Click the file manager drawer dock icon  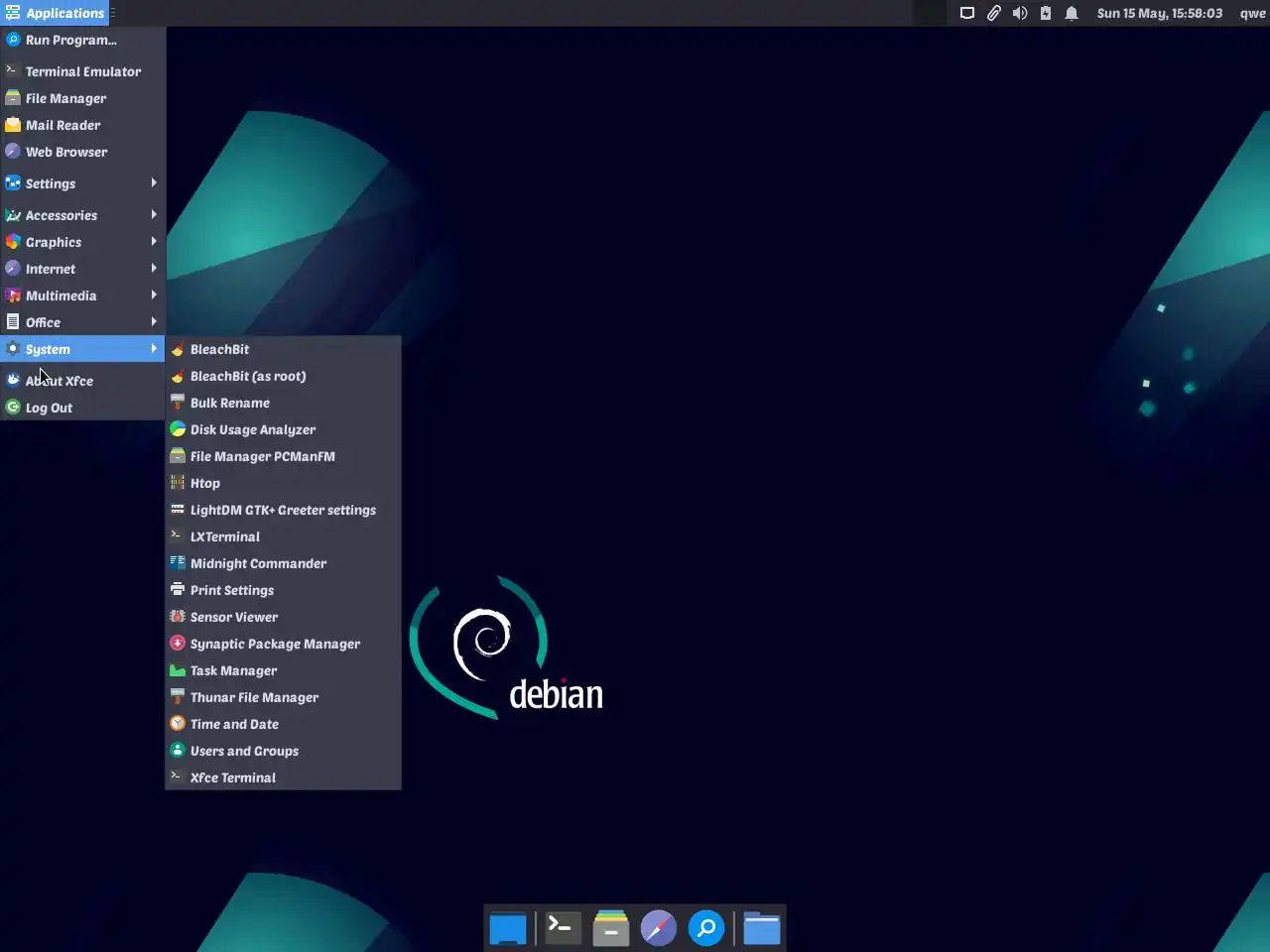pos(611,928)
